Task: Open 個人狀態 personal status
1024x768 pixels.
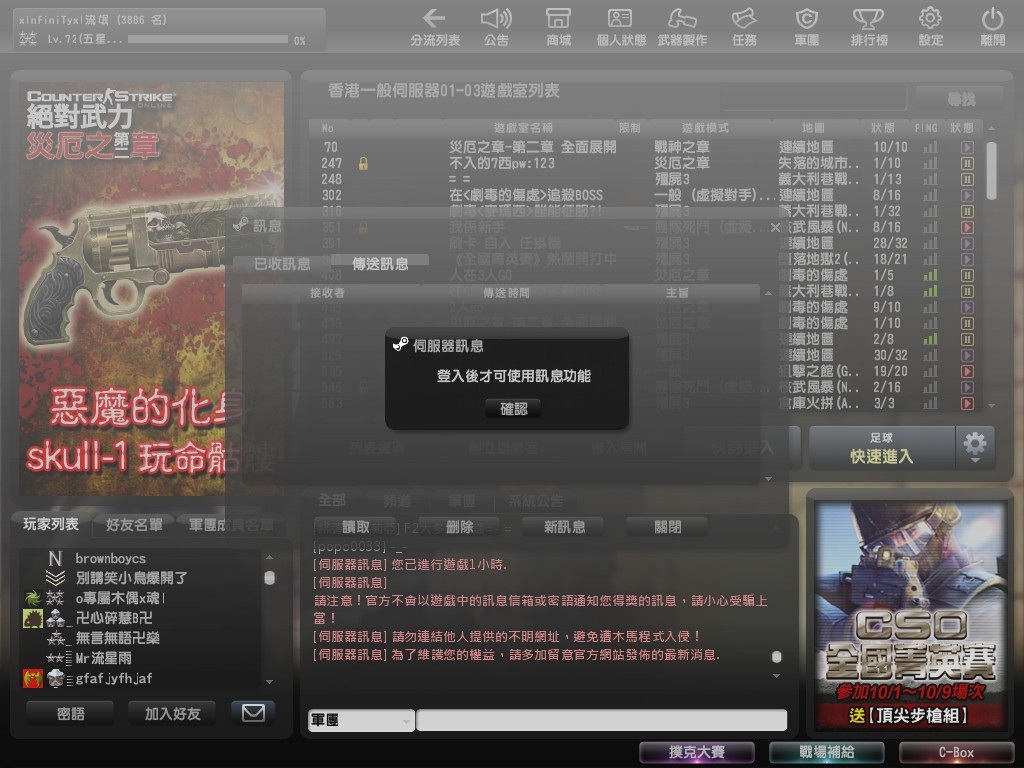Action: [620, 26]
